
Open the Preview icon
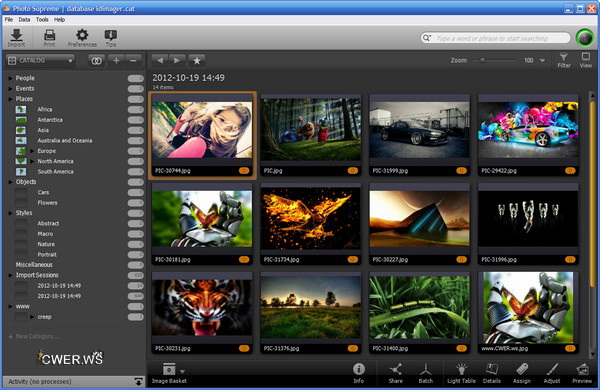pyautogui.click(x=582, y=369)
